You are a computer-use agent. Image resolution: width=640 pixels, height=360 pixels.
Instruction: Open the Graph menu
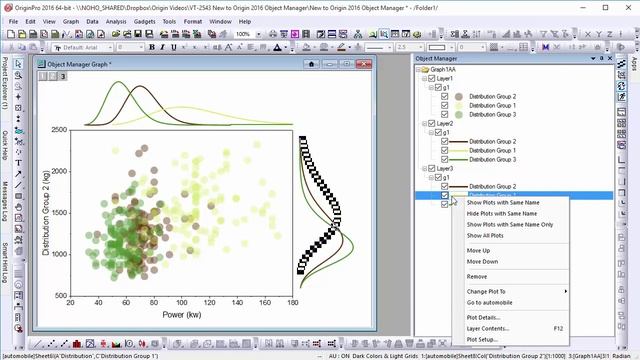pos(71,21)
